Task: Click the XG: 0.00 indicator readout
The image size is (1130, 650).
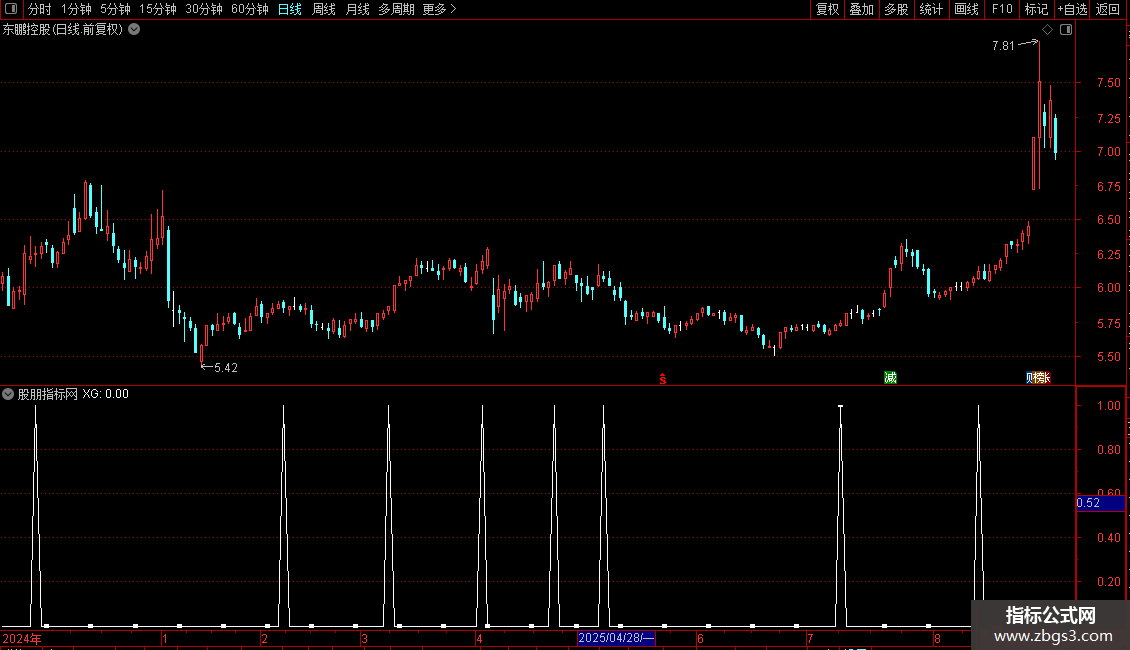Action: coord(105,394)
